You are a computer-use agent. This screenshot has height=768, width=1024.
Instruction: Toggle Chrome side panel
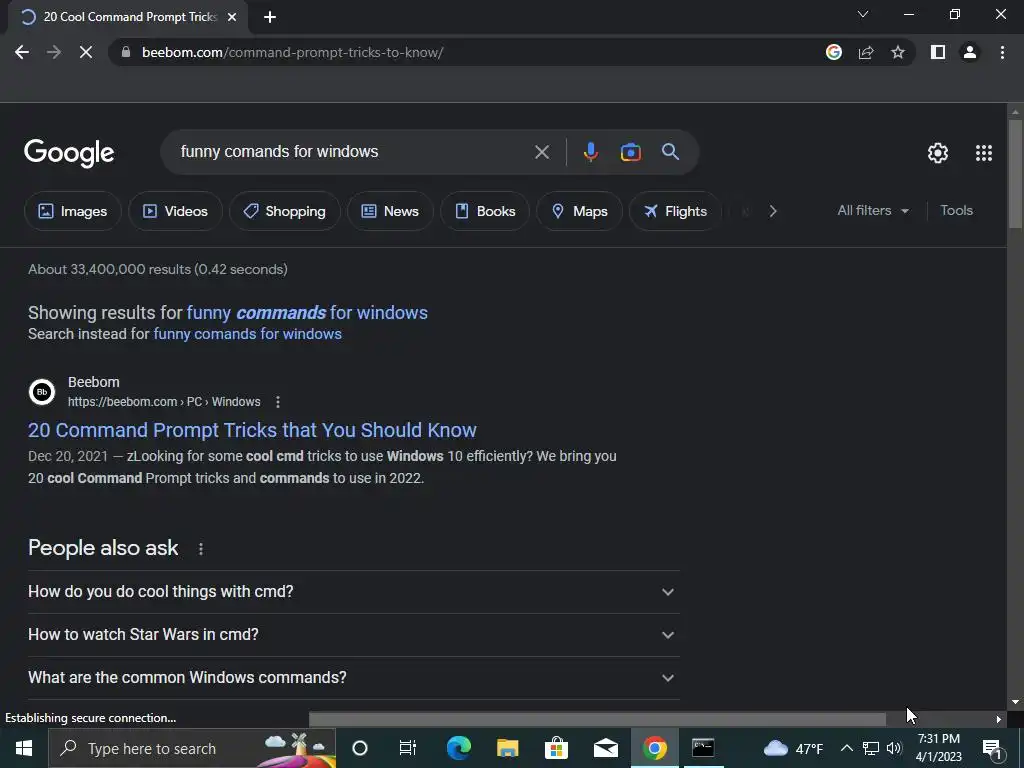pos(938,52)
